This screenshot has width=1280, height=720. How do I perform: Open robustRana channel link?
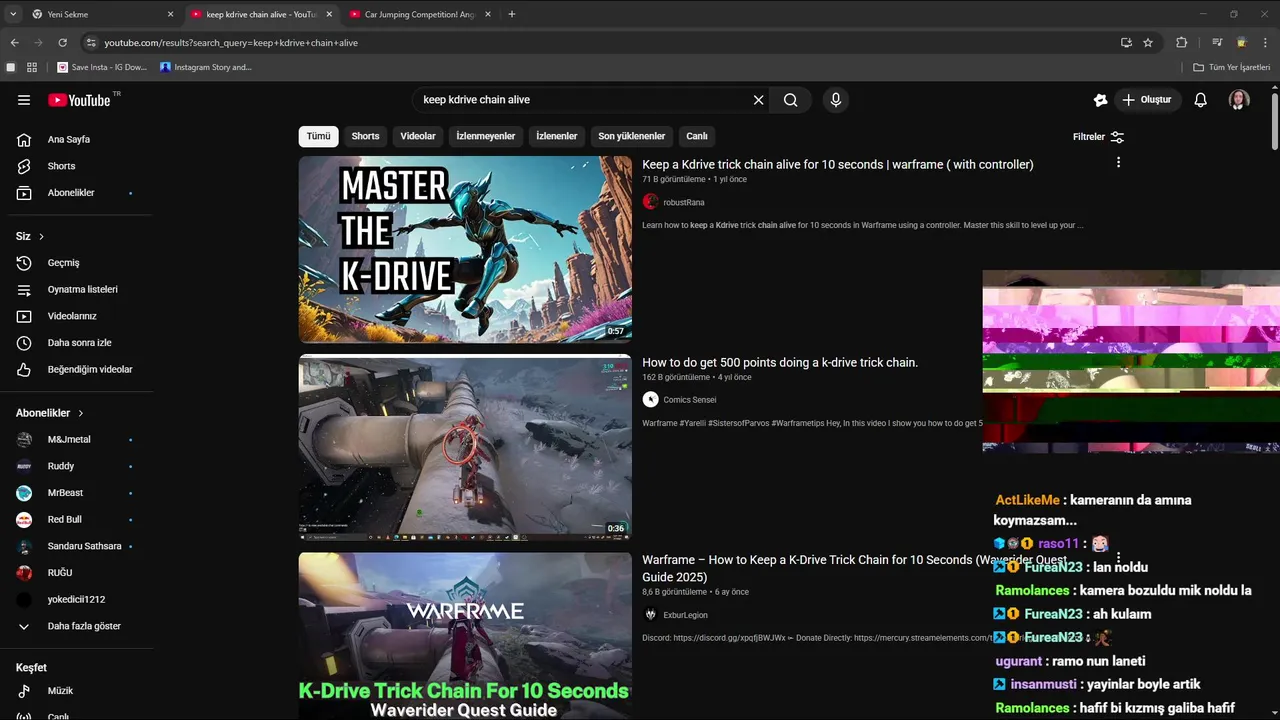[683, 203]
